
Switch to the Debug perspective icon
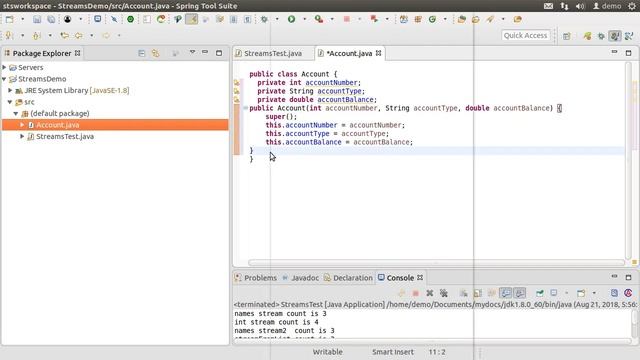coord(601,36)
